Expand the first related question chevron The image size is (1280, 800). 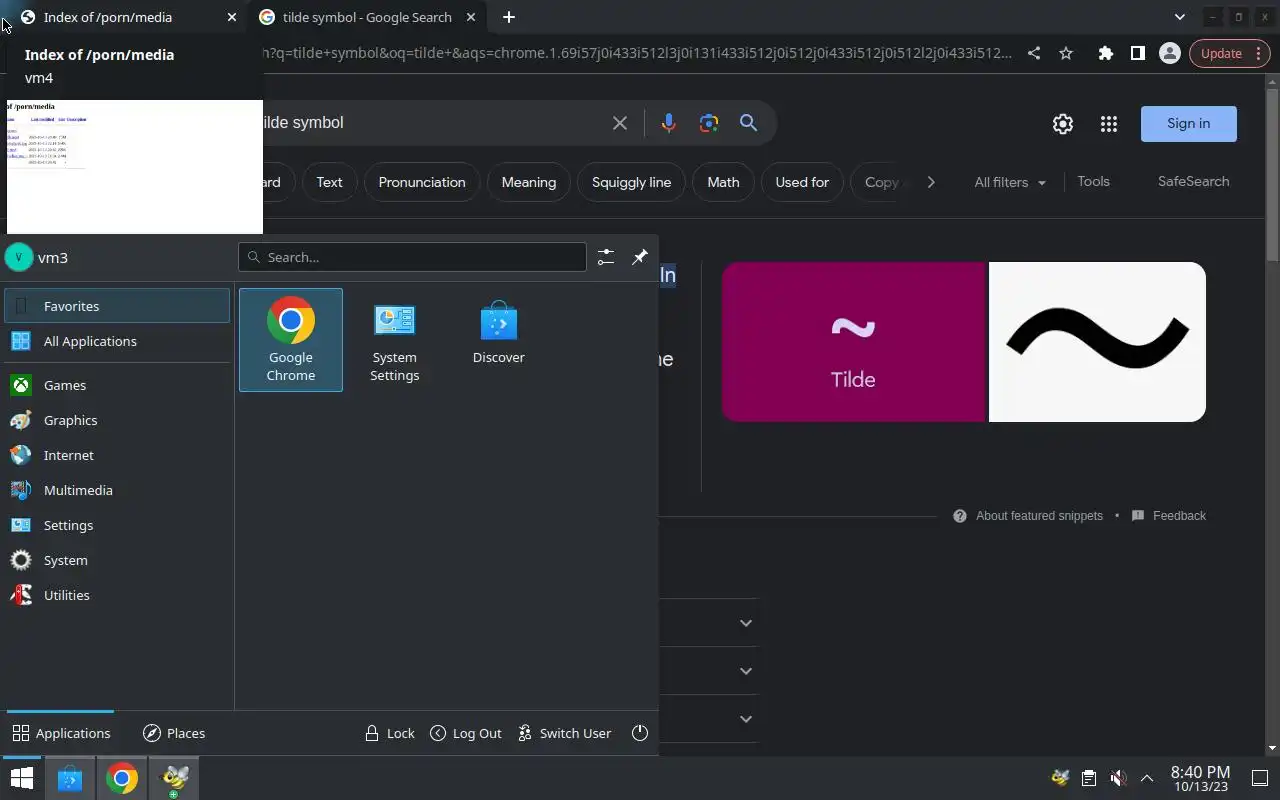[x=746, y=623]
